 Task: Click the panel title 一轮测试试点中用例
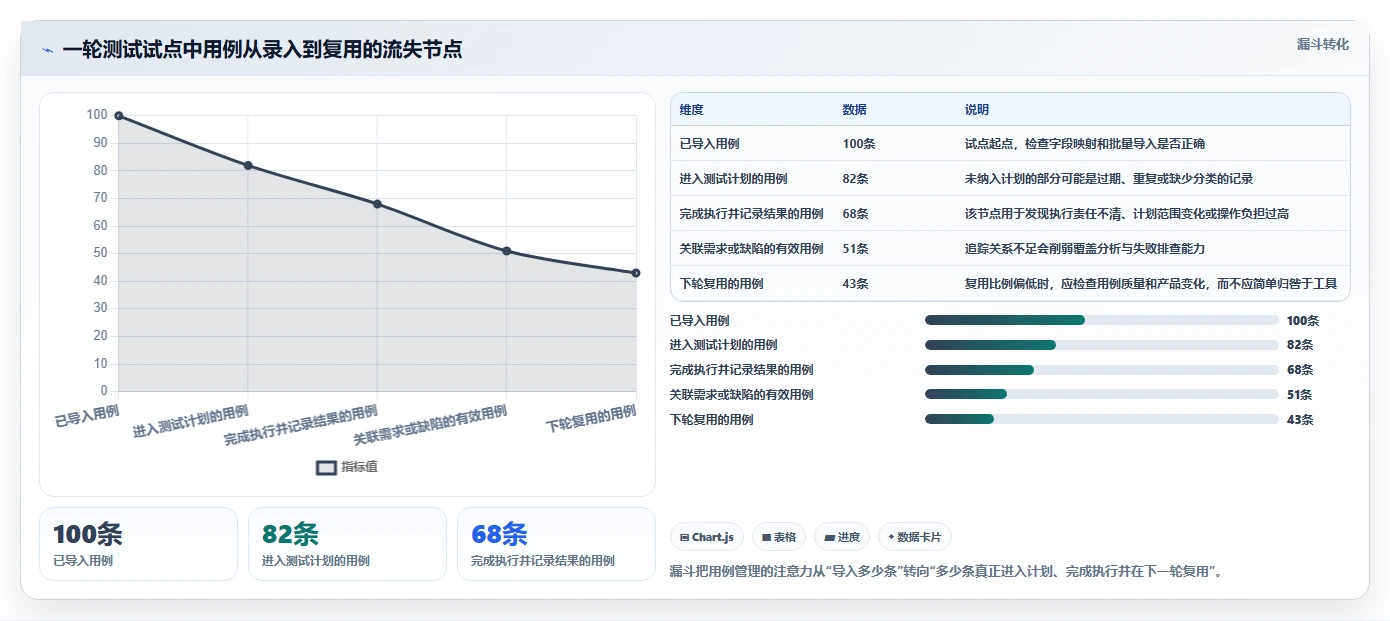pyautogui.click(x=262, y=50)
